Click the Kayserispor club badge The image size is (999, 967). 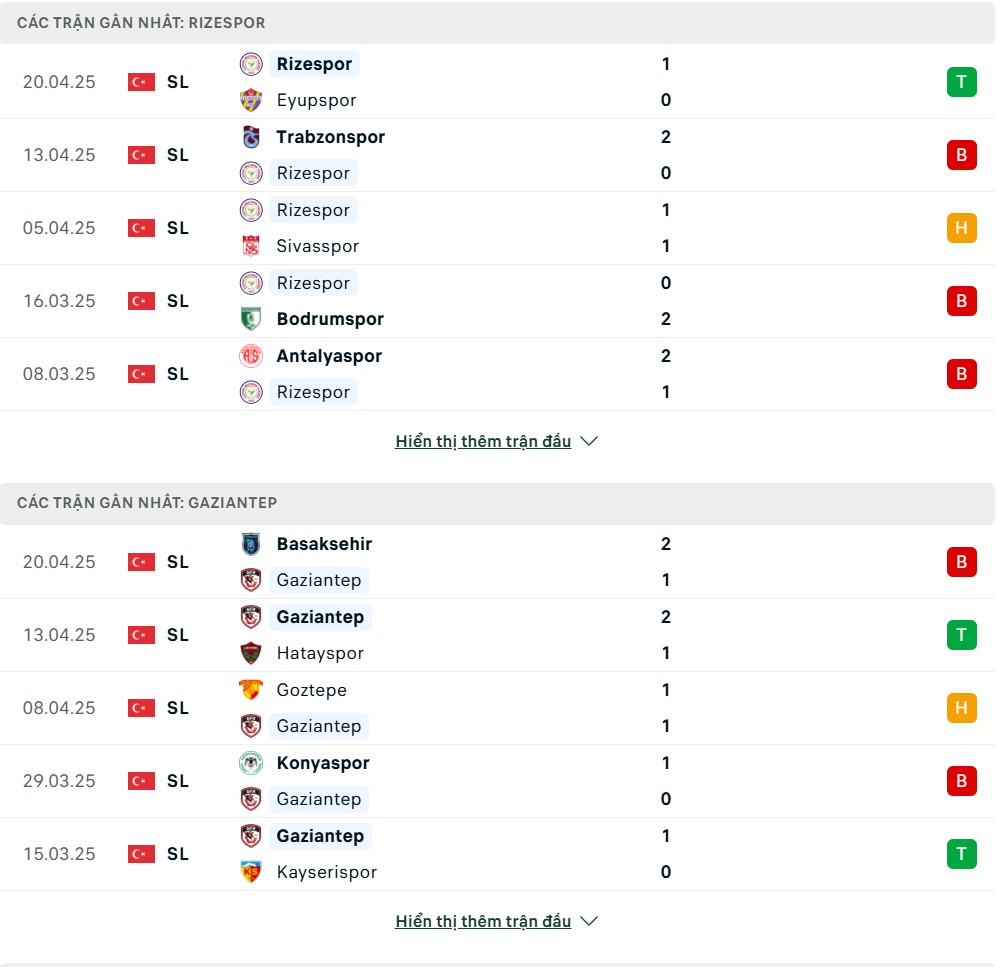coord(251,871)
